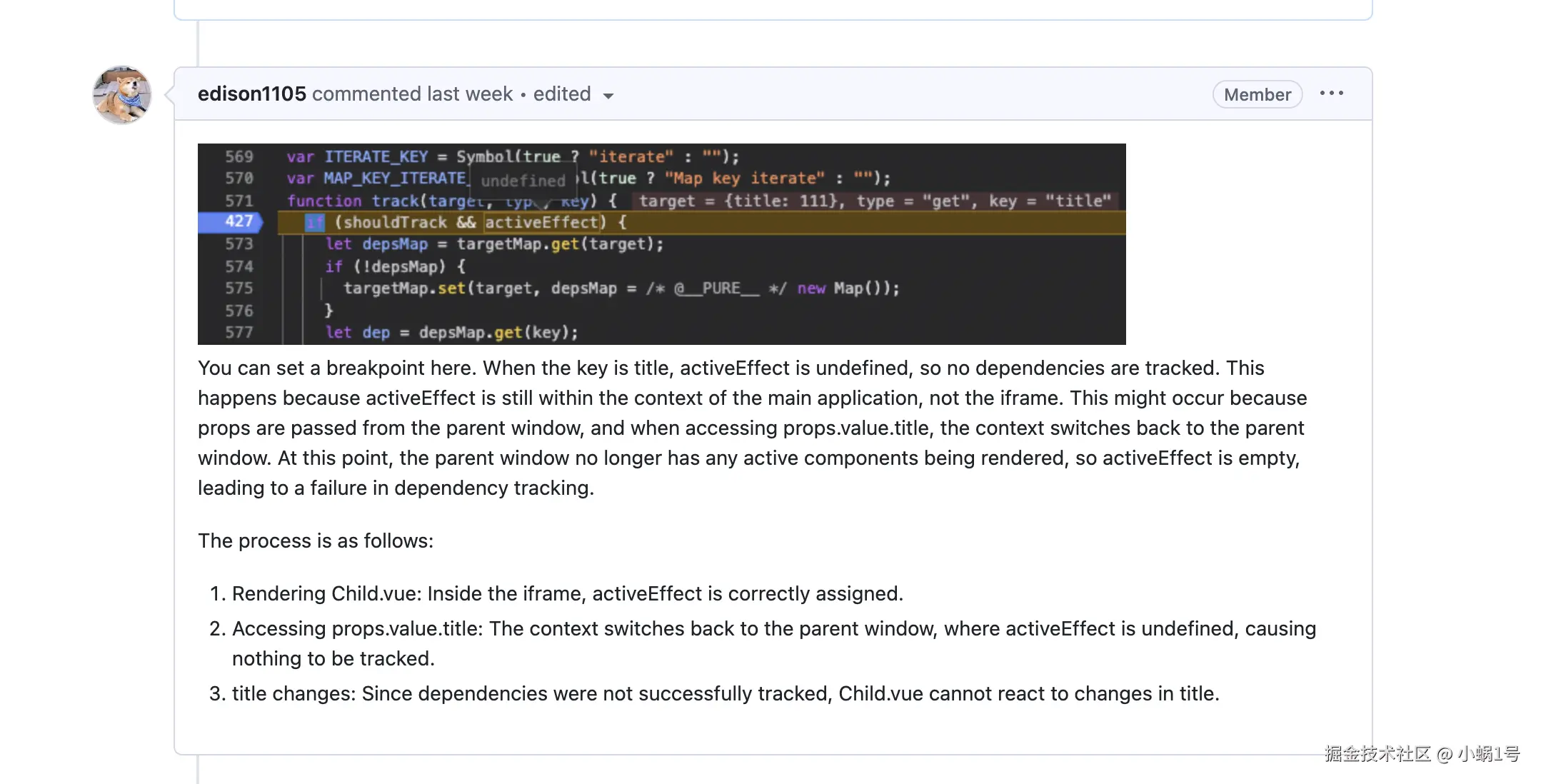Viewport: 1541px width, 784px height.
Task: Click list item 'Rendering Child.vue' step
Action: (567, 593)
